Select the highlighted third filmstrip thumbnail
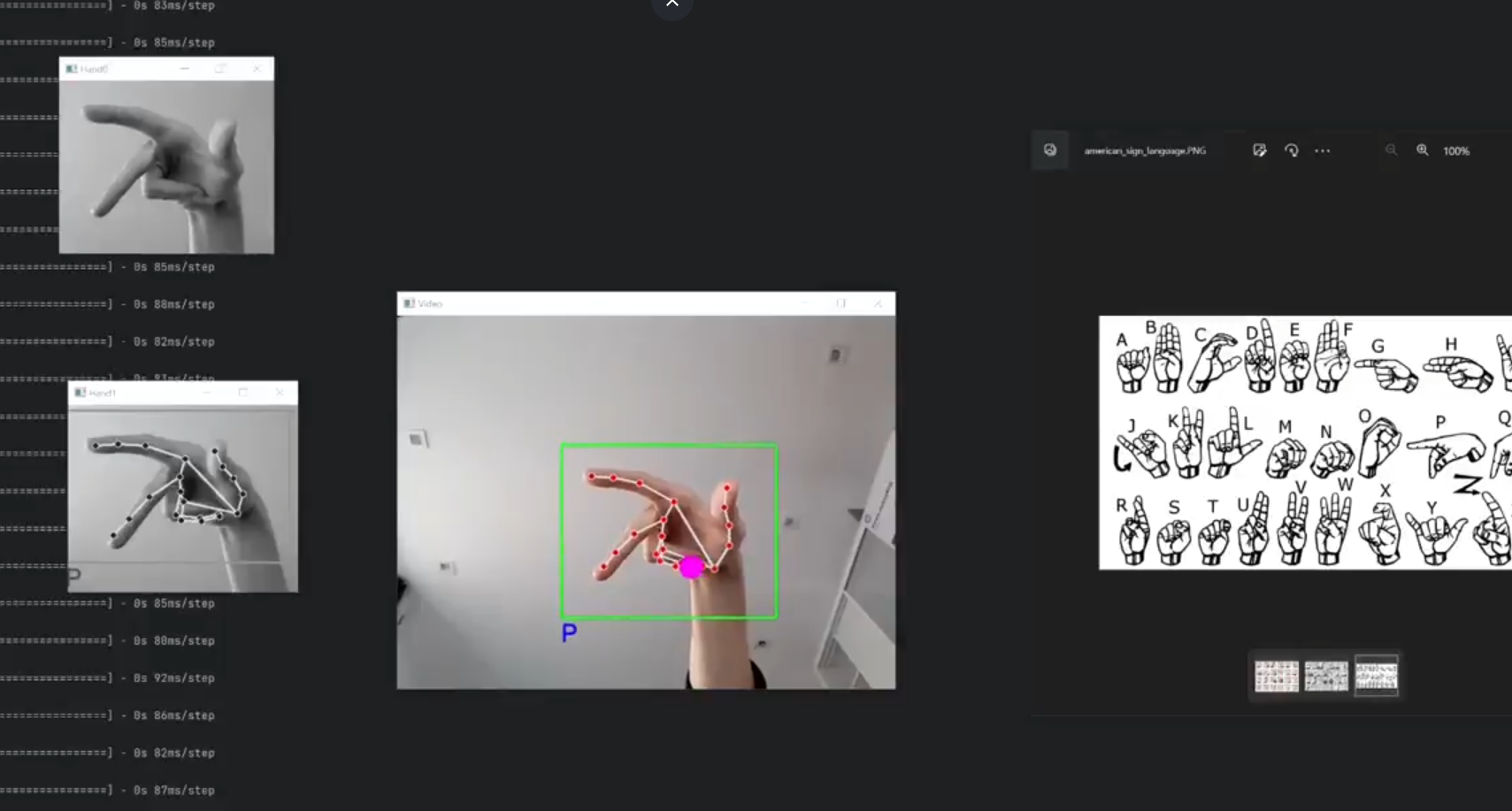The height and width of the screenshot is (811, 1512). 1377,674
